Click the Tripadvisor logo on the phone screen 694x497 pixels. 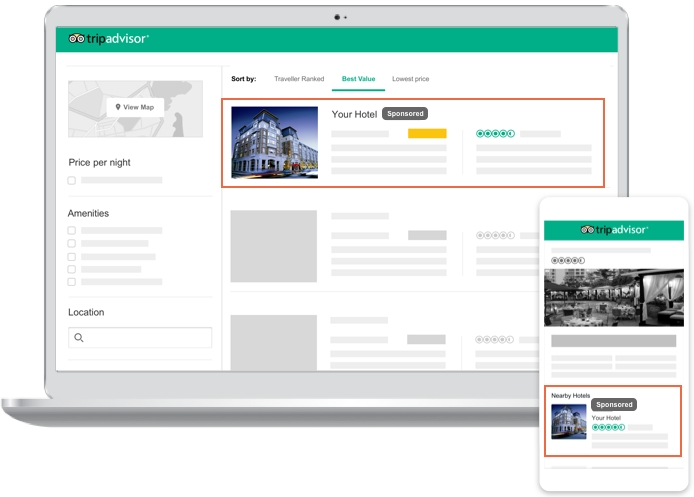tap(614, 230)
